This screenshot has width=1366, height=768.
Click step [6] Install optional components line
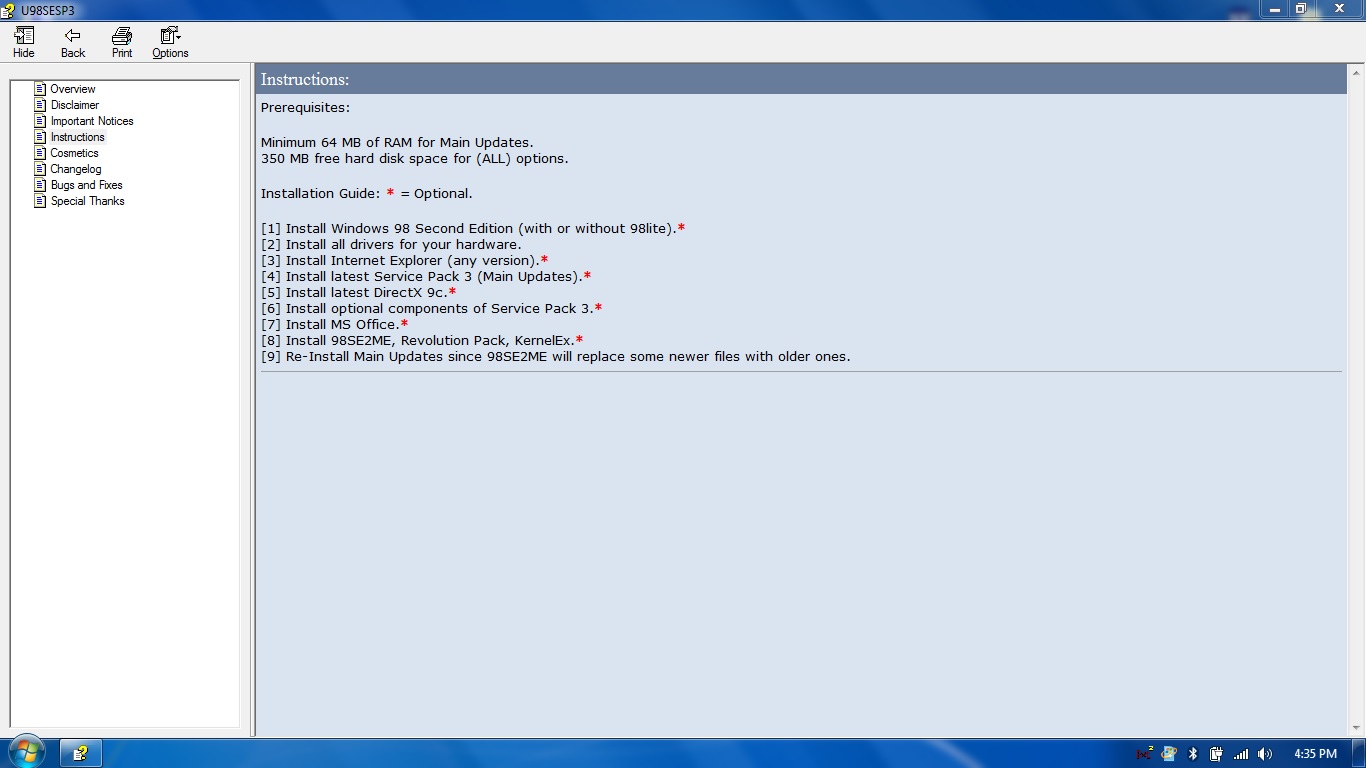(x=431, y=309)
